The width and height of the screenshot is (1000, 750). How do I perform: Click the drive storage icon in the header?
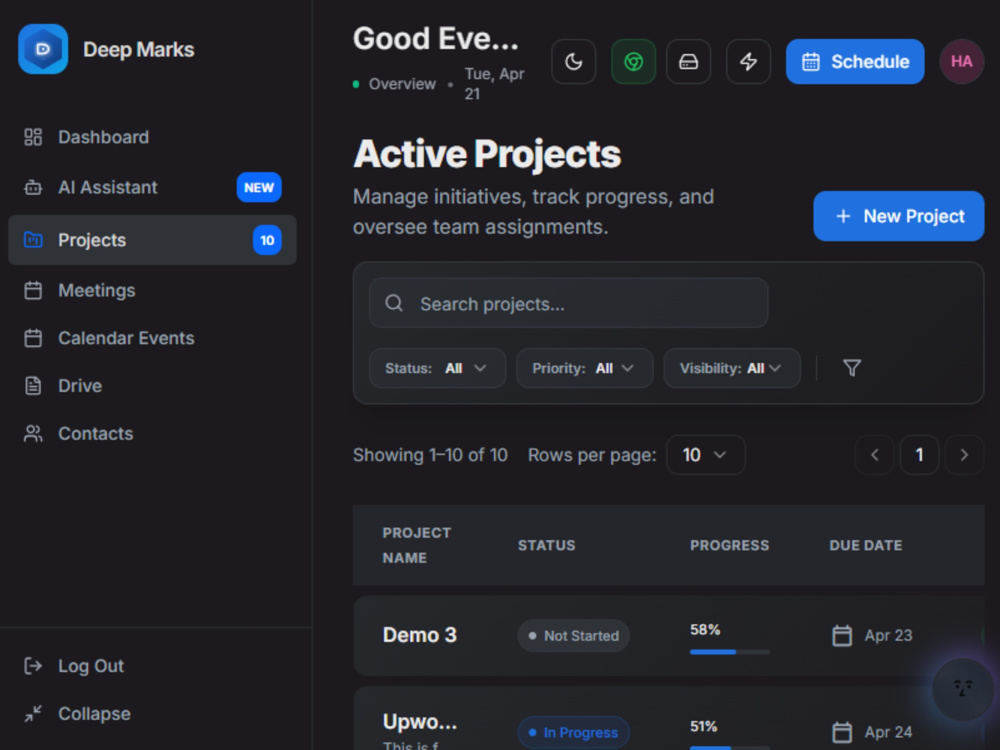(x=688, y=62)
